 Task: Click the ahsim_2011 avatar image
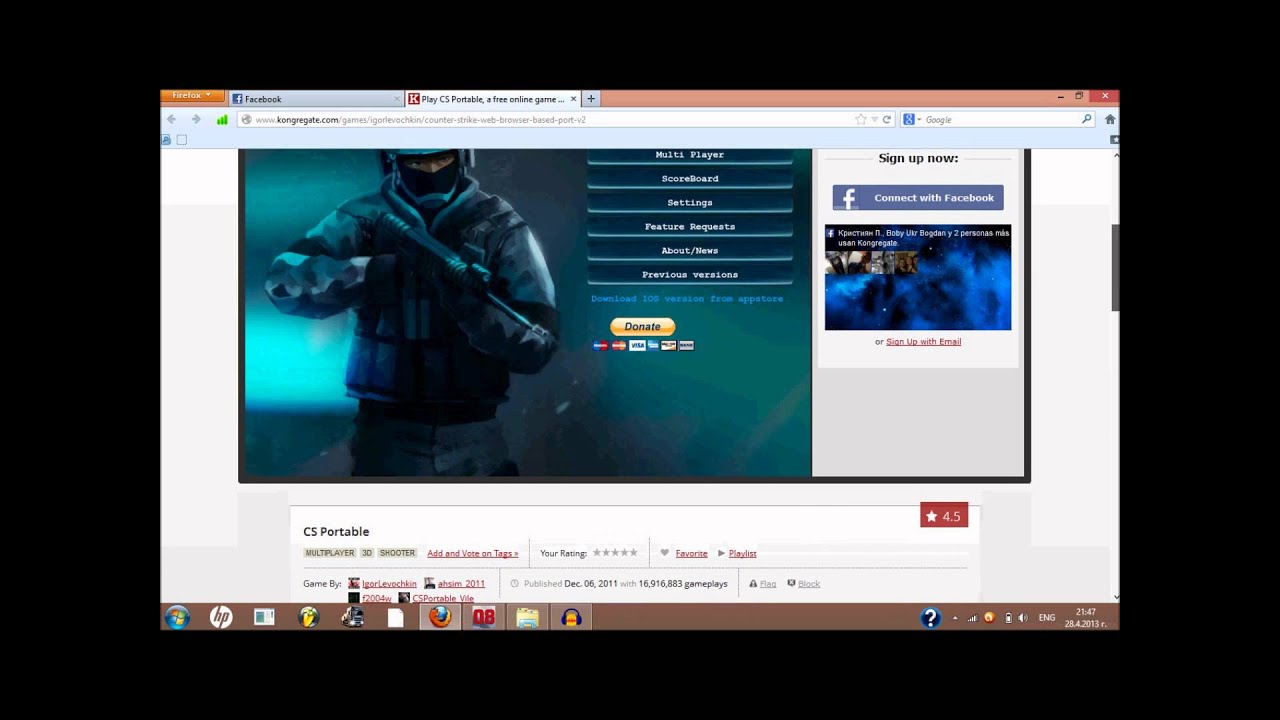pos(429,583)
